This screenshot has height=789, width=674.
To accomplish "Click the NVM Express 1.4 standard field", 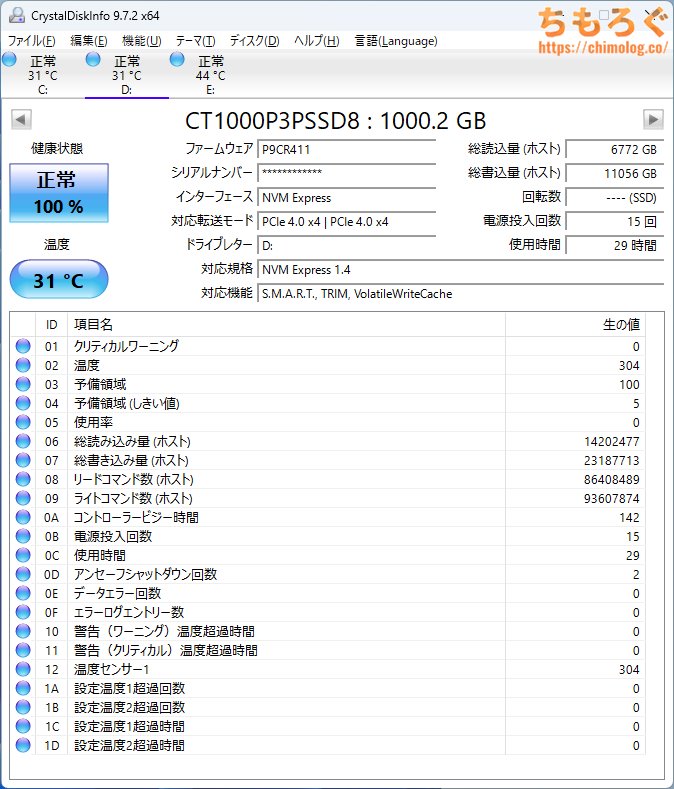I will click(461, 270).
